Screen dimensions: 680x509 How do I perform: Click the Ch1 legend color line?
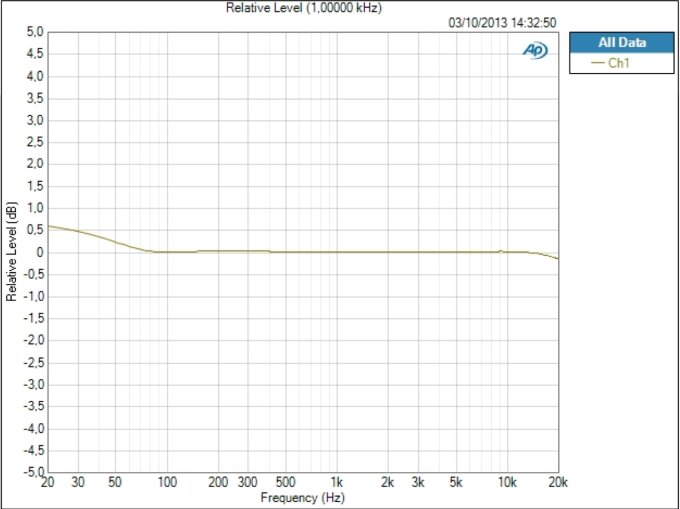click(x=598, y=63)
